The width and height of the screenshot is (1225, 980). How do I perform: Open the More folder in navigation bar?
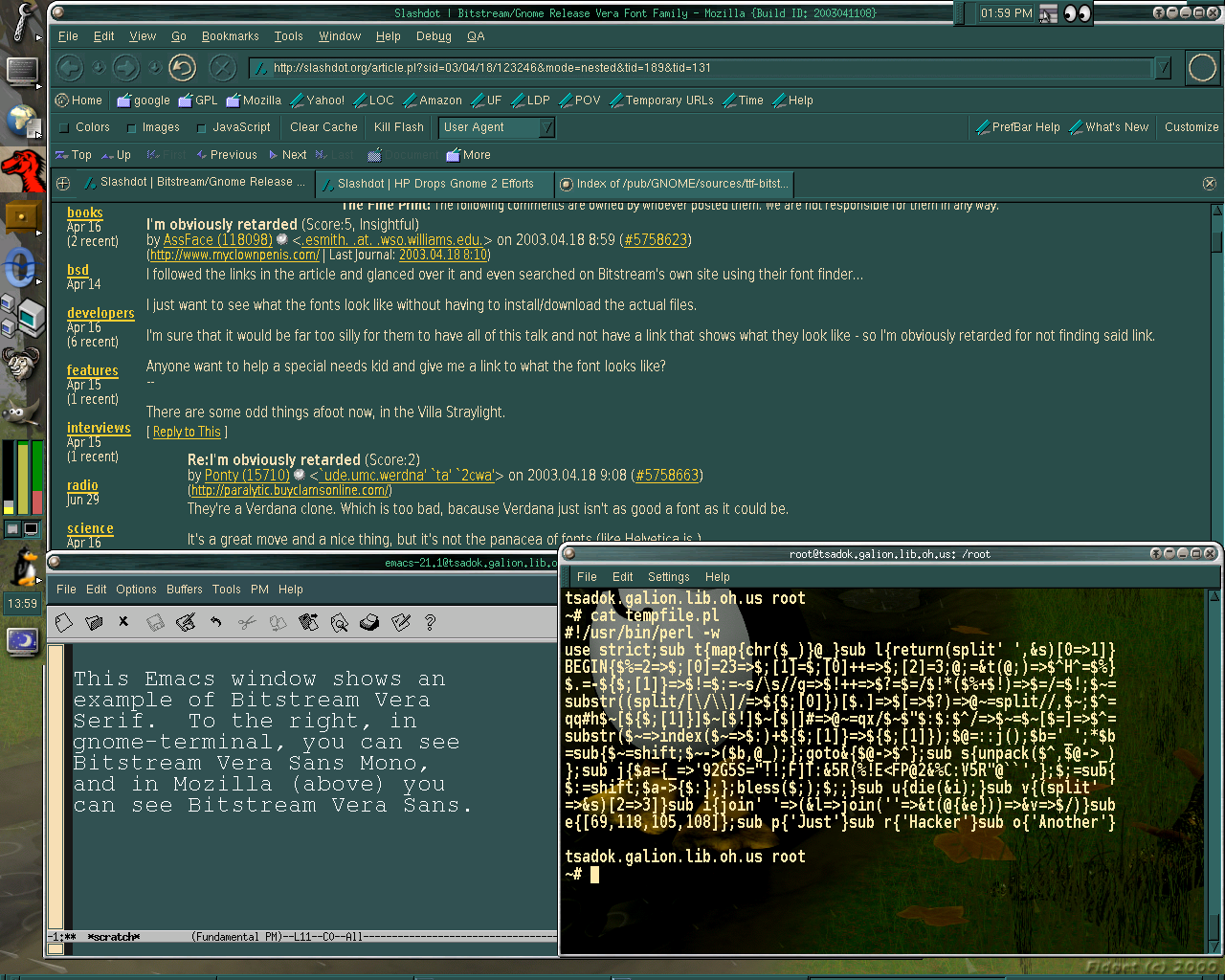click(x=469, y=155)
